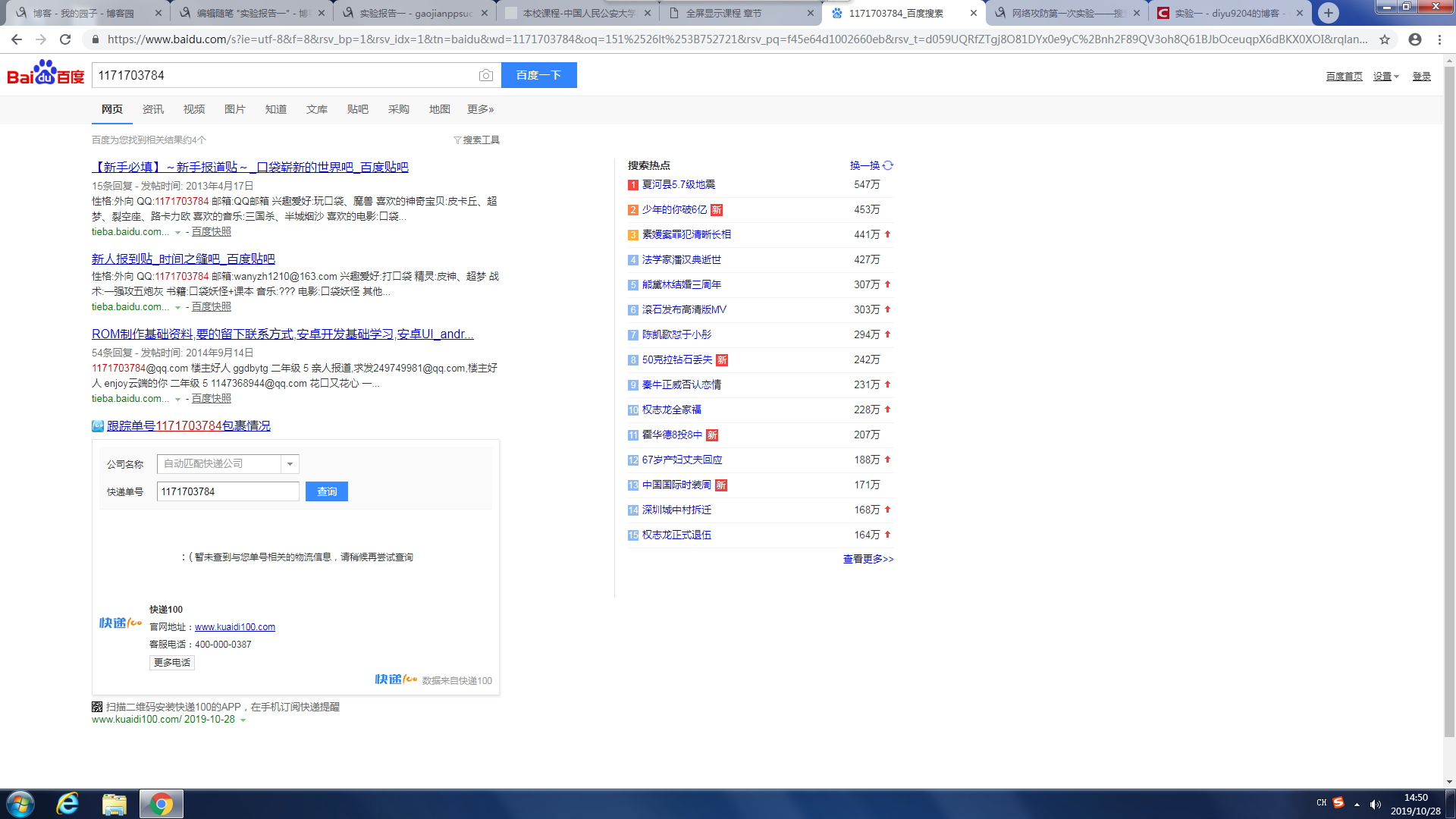Open 搜索工具 search tools filter

click(476, 140)
